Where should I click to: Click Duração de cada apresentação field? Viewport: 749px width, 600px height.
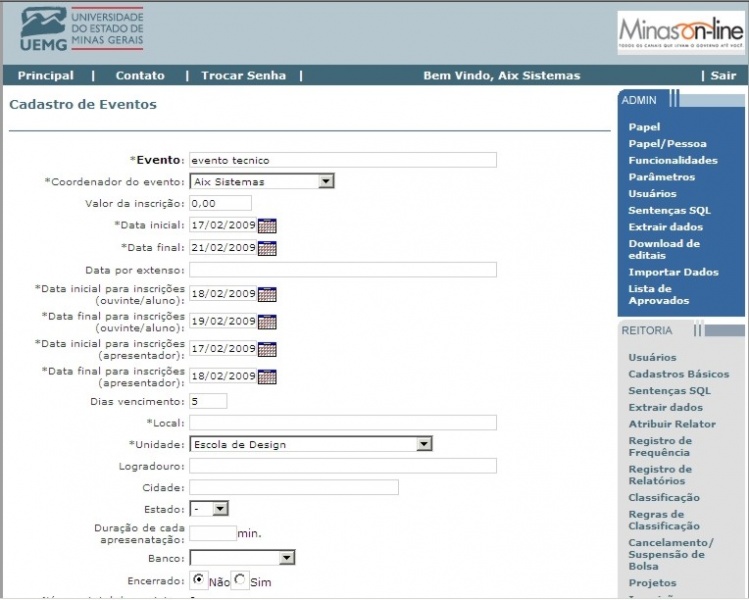[x=213, y=533]
